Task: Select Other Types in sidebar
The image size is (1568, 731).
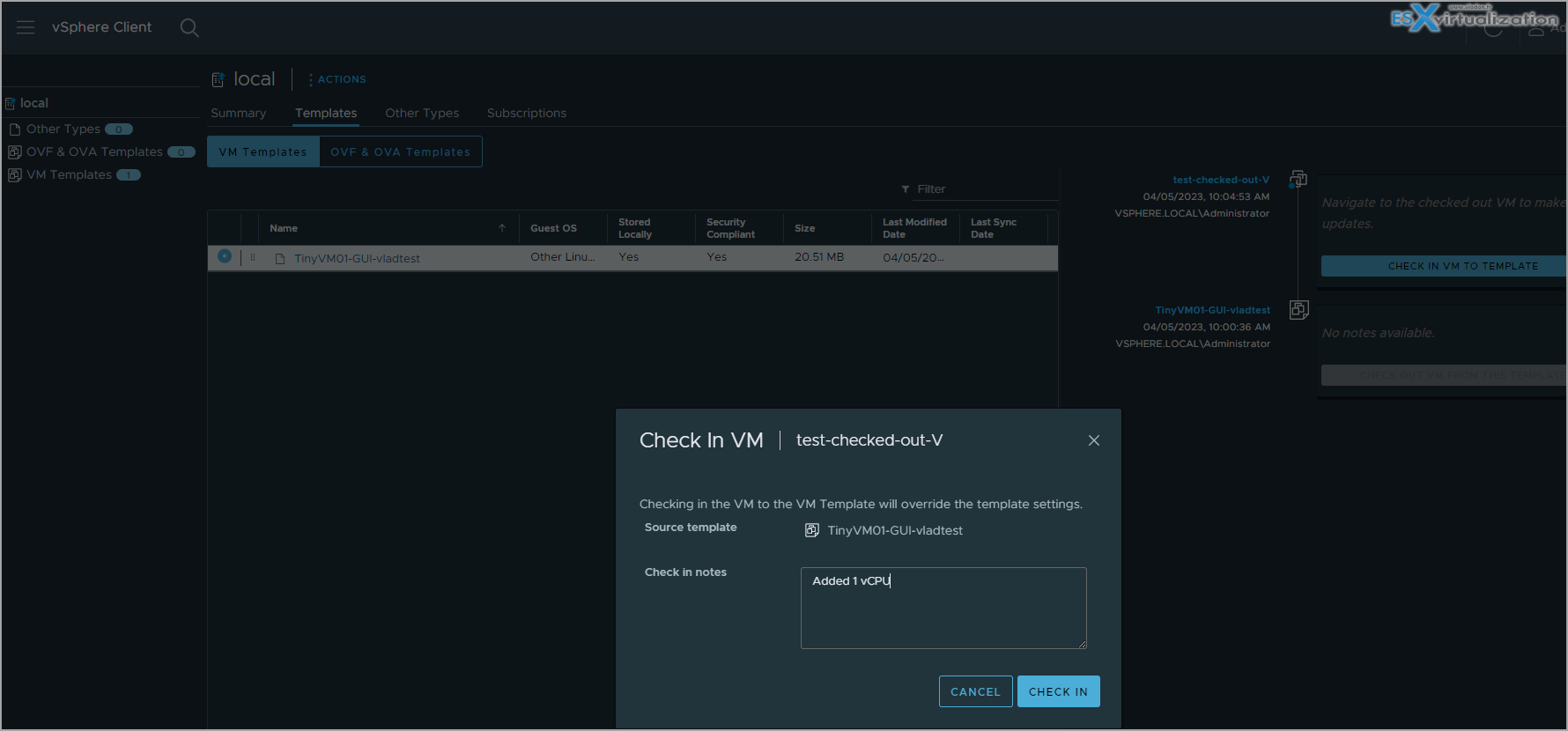Action: coord(63,129)
